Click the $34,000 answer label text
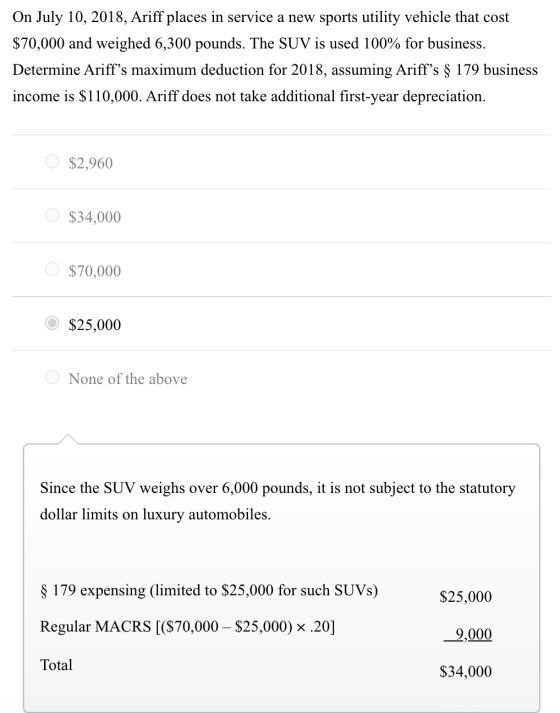The width and height of the screenshot is (560, 713). 95,217
